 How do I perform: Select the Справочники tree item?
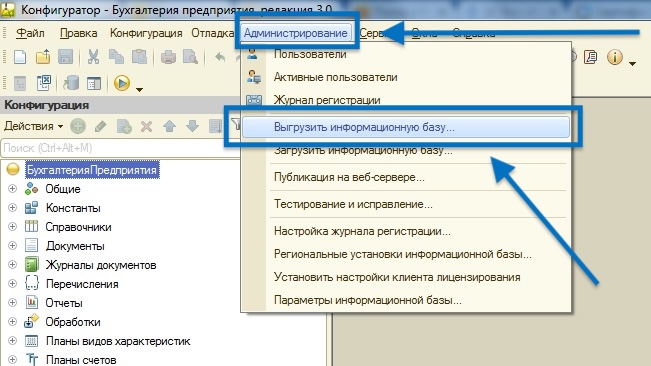78,227
